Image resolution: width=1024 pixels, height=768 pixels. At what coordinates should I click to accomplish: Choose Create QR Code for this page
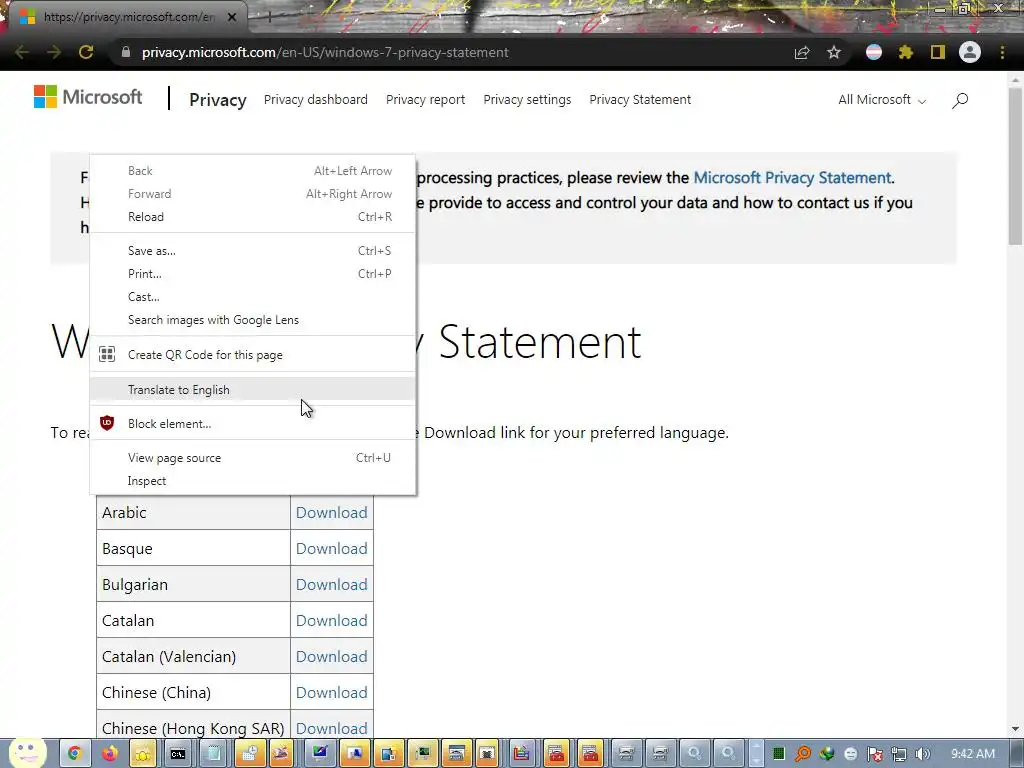point(253,355)
